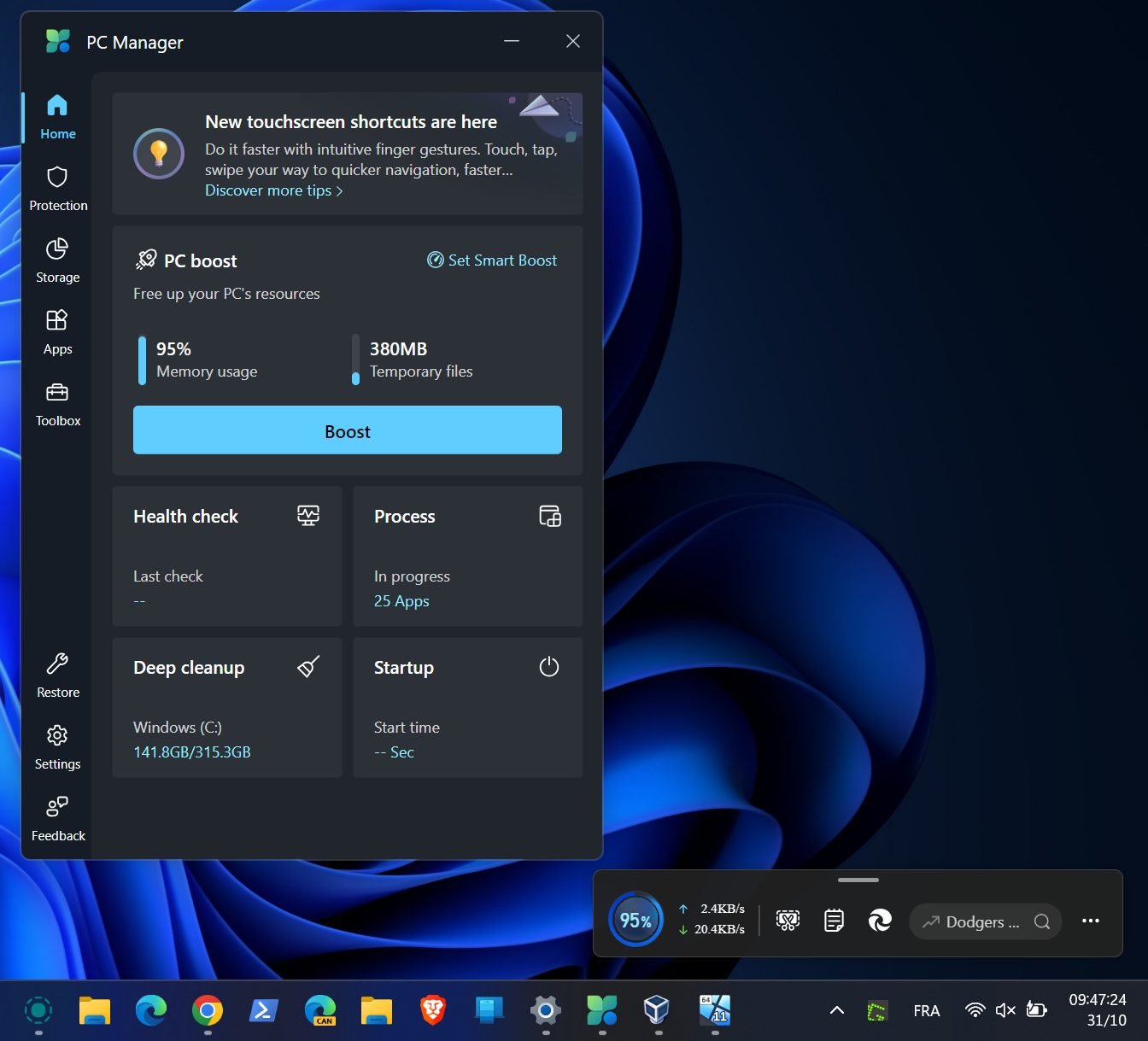Image resolution: width=1148 pixels, height=1041 pixels.
Task: Click the notes icon in floating toolbar
Action: point(834,921)
